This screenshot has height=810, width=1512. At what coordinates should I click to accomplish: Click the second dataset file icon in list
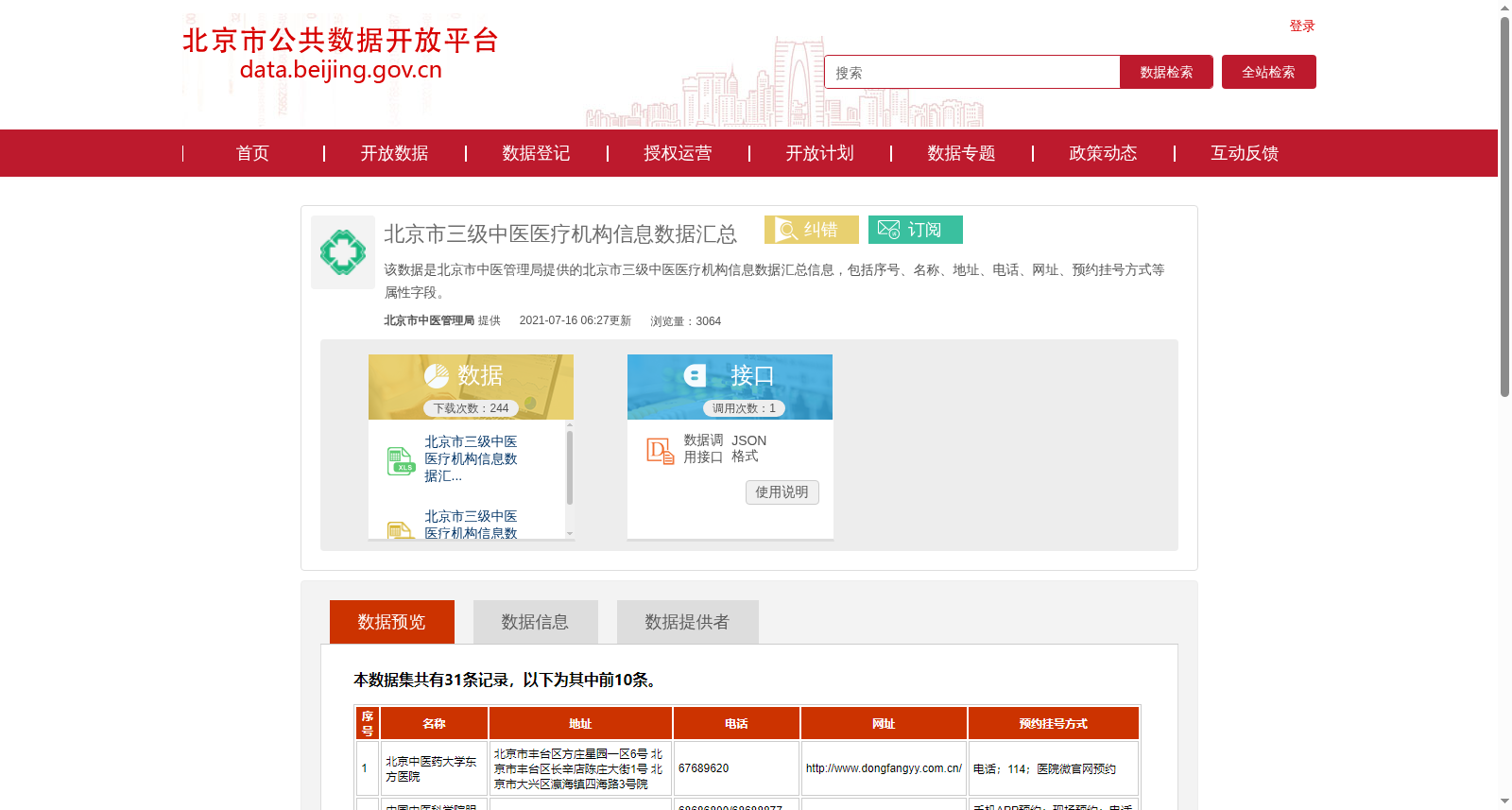[401, 530]
